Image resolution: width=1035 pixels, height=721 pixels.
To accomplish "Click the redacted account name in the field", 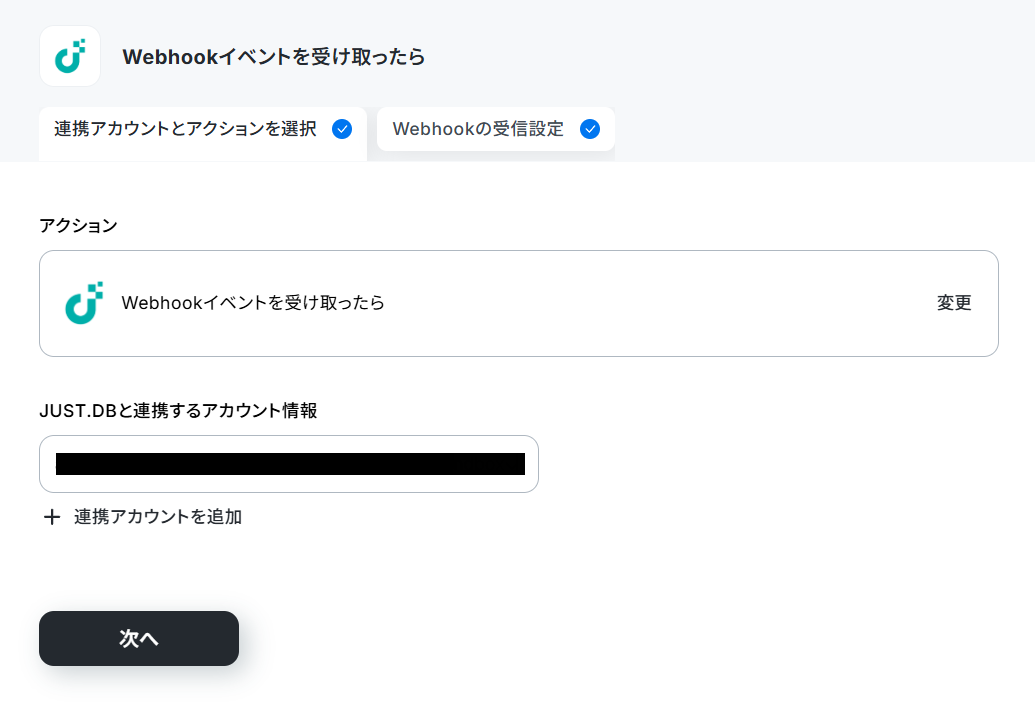I will 290,464.
